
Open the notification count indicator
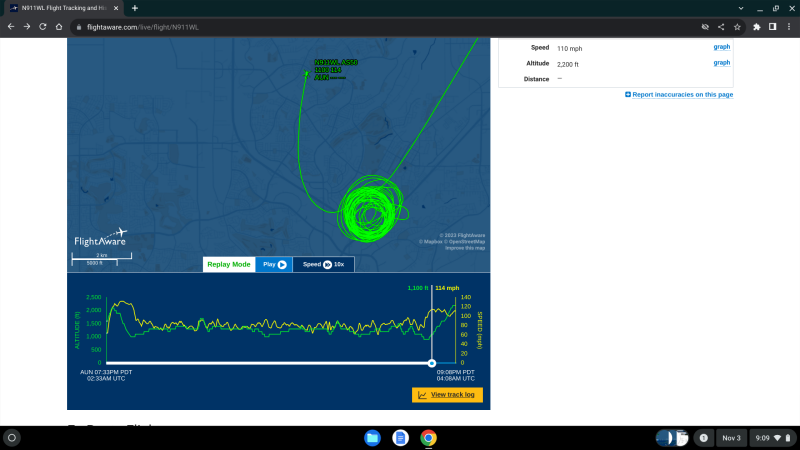point(704,438)
